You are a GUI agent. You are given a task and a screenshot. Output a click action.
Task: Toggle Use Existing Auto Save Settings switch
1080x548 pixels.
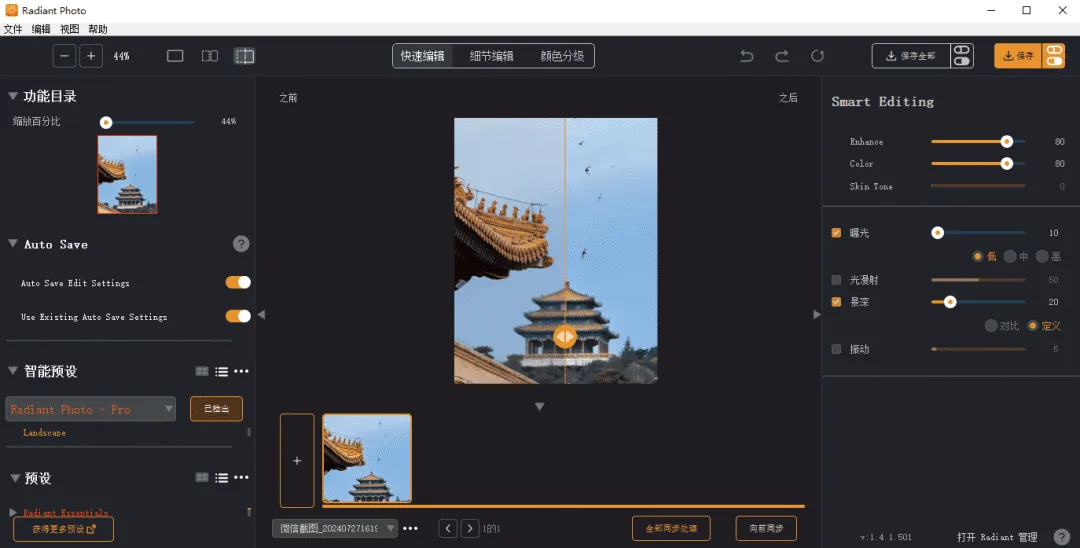click(x=238, y=316)
